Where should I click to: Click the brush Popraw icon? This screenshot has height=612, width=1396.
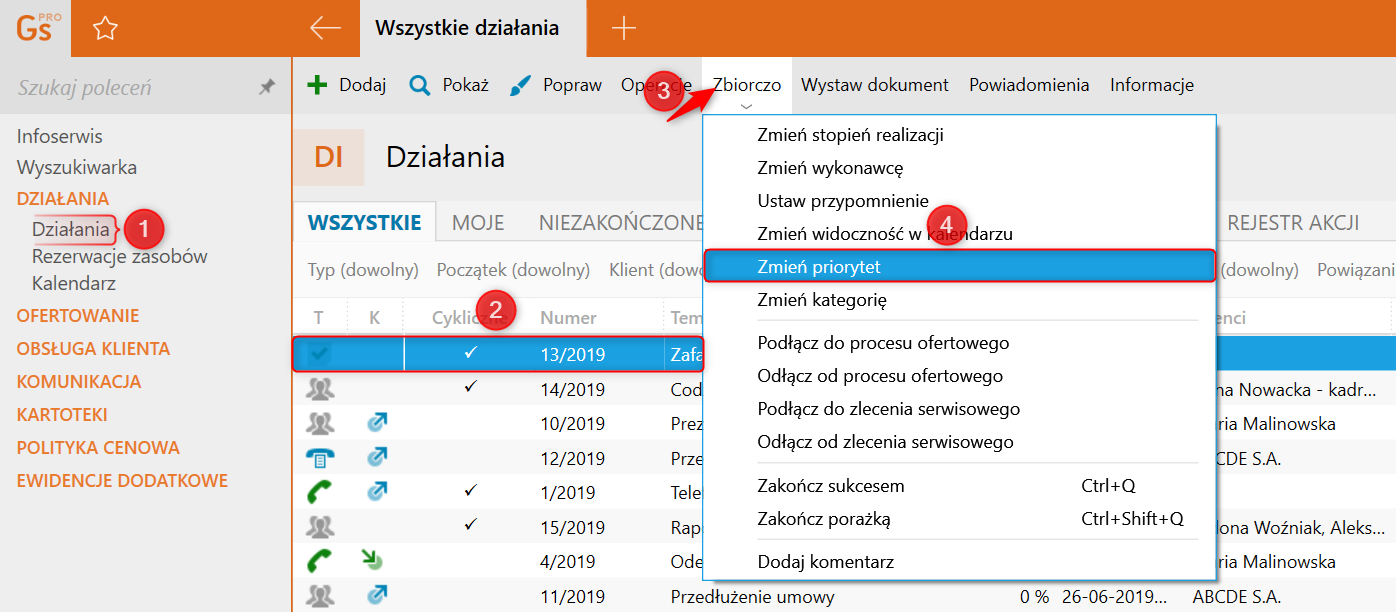[521, 85]
